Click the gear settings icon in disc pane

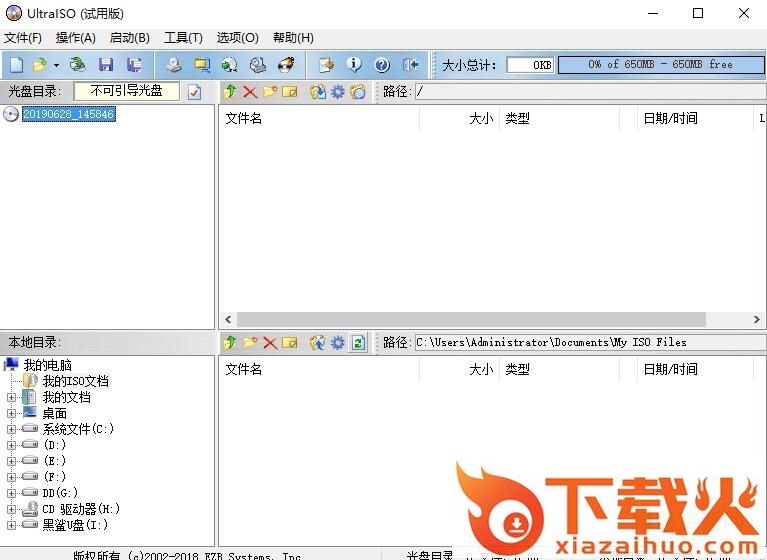click(x=338, y=91)
